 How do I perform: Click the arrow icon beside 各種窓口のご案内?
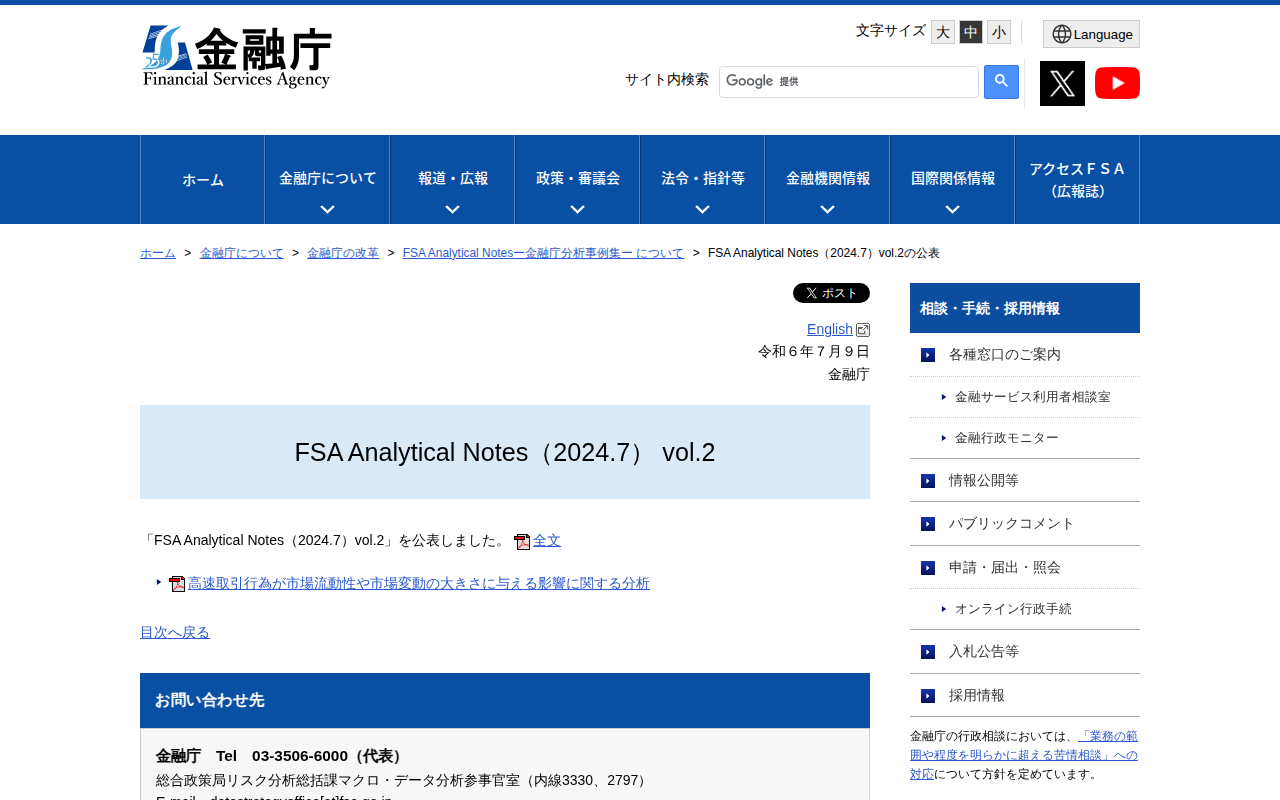click(x=928, y=355)
